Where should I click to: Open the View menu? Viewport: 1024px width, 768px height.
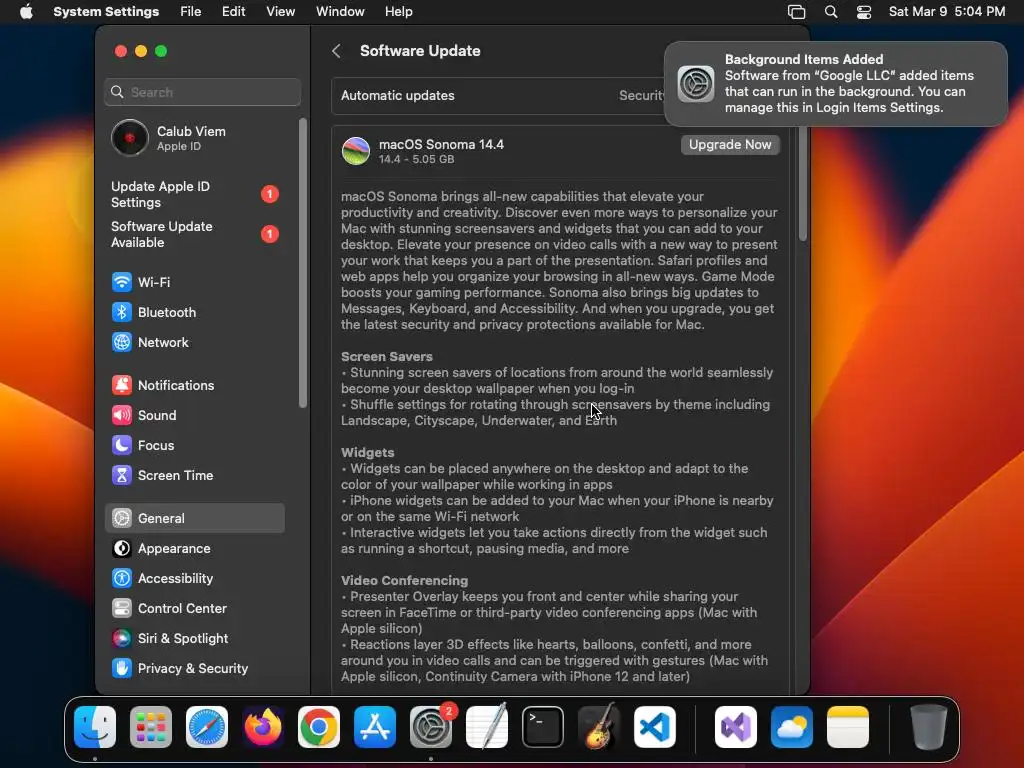[x=280, y=12]
